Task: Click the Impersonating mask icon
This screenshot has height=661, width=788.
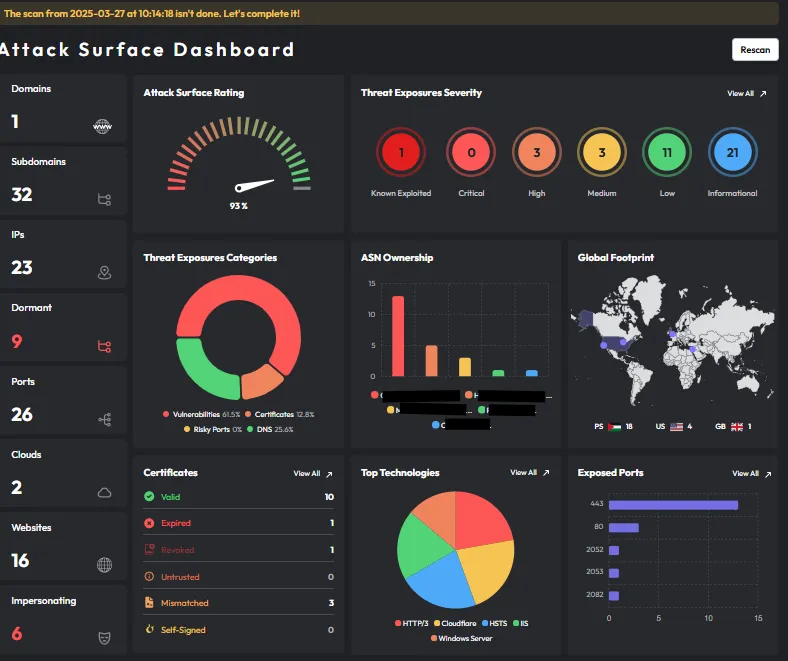Action: tap(104, 636)
